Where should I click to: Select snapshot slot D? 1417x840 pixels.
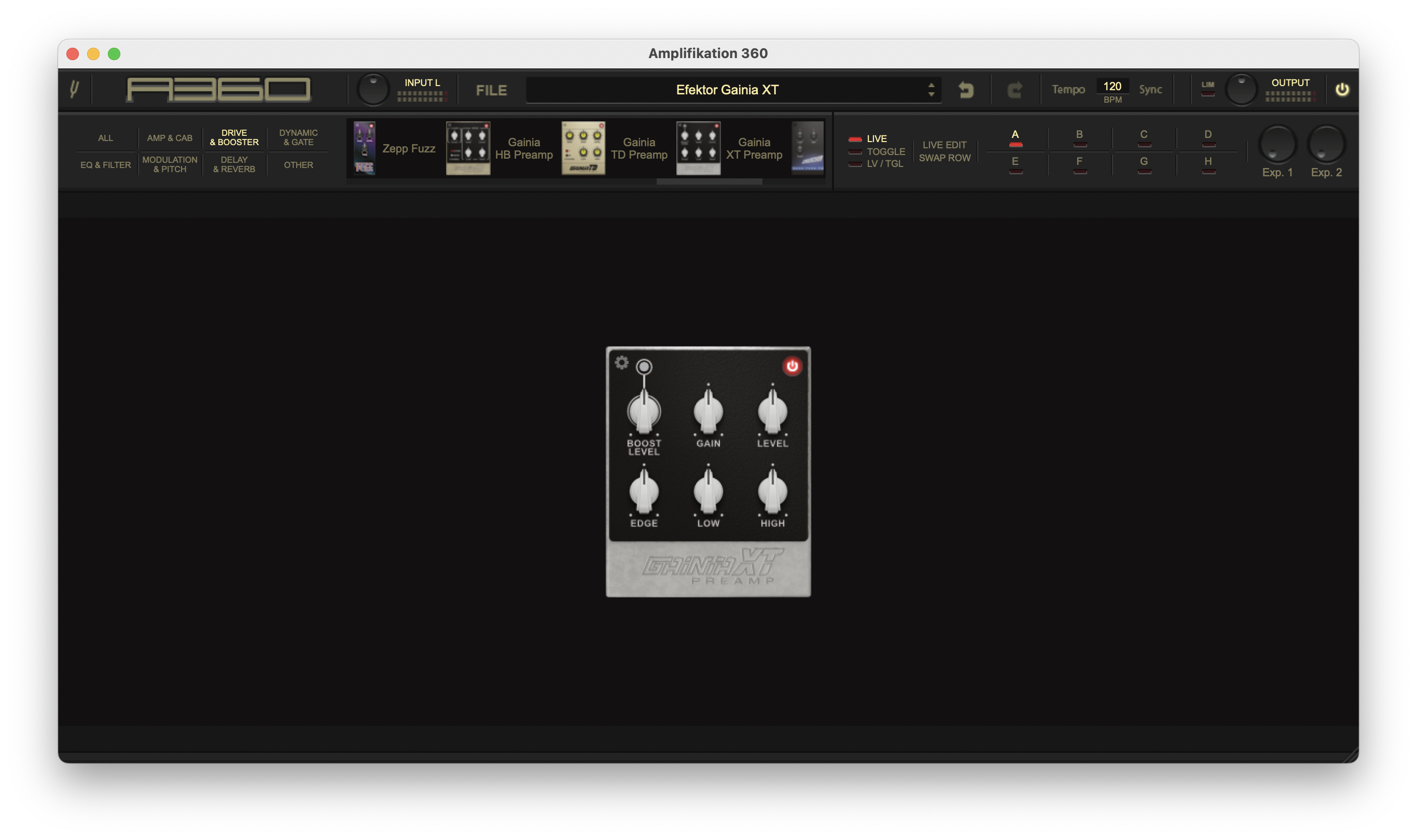(x=1207, y=137)
